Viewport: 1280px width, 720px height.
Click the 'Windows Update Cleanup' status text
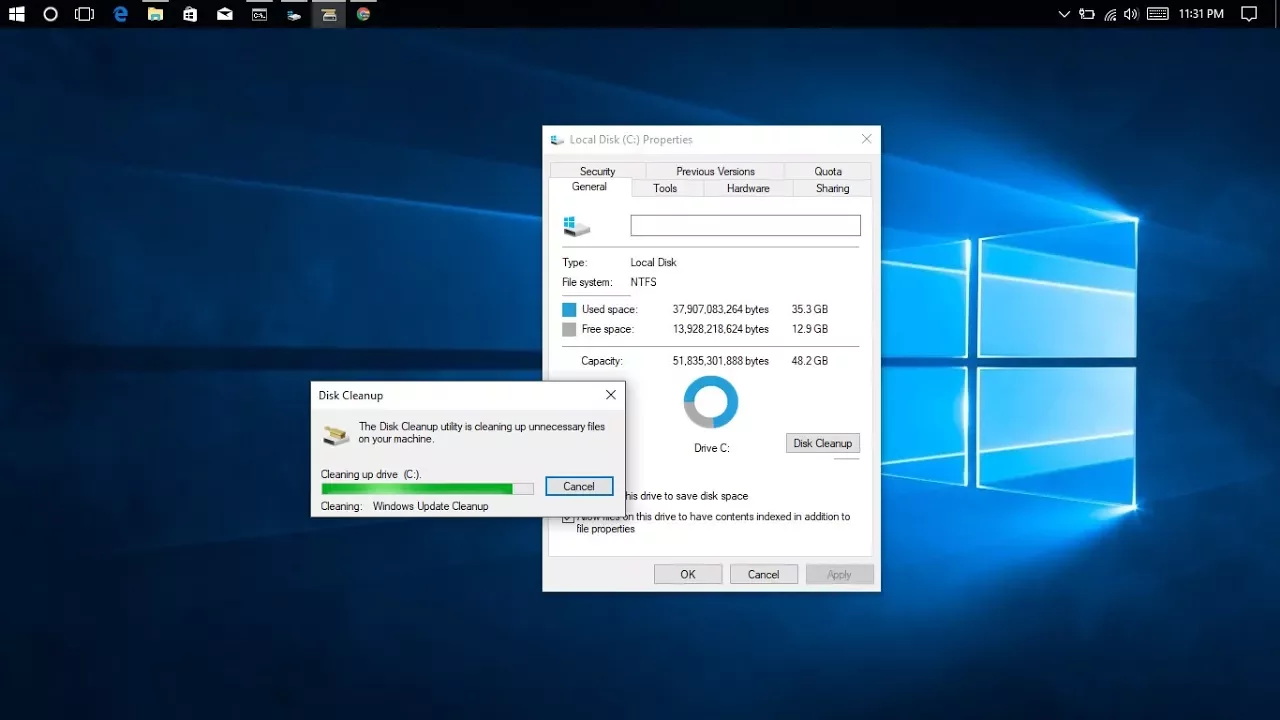[430, 506]
